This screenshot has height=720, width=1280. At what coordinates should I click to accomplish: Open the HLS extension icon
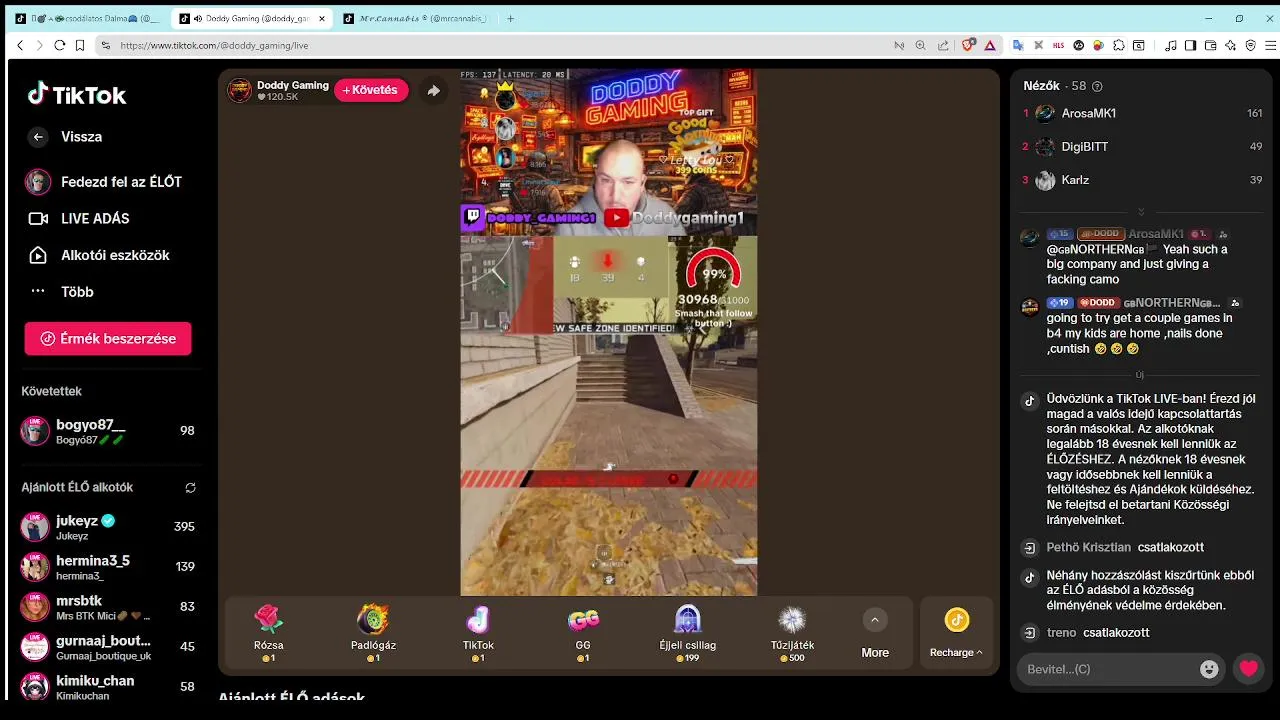(1058, 45)
